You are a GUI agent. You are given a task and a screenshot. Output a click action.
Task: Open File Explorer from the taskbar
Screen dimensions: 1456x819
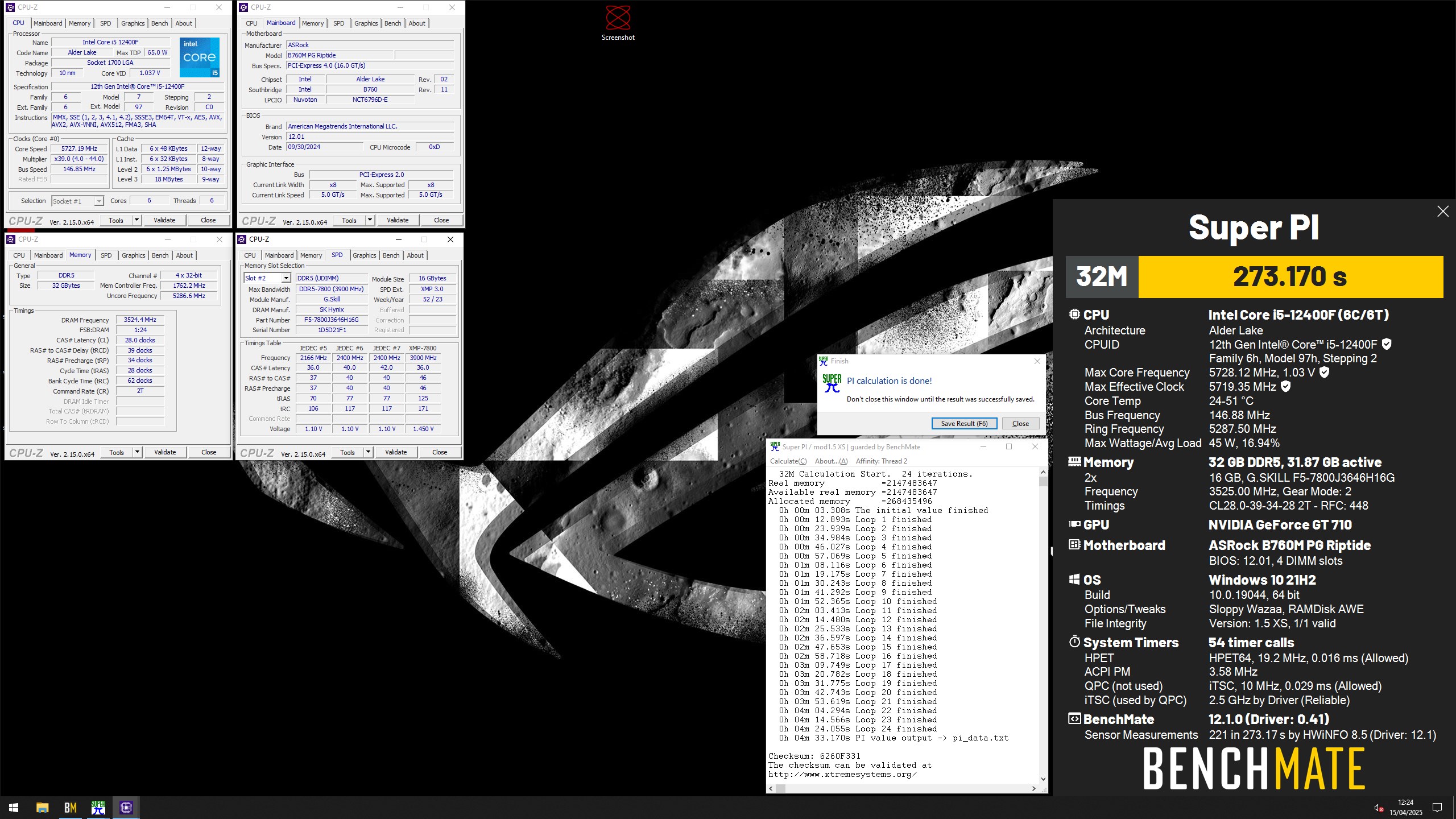tap(42, 808)
